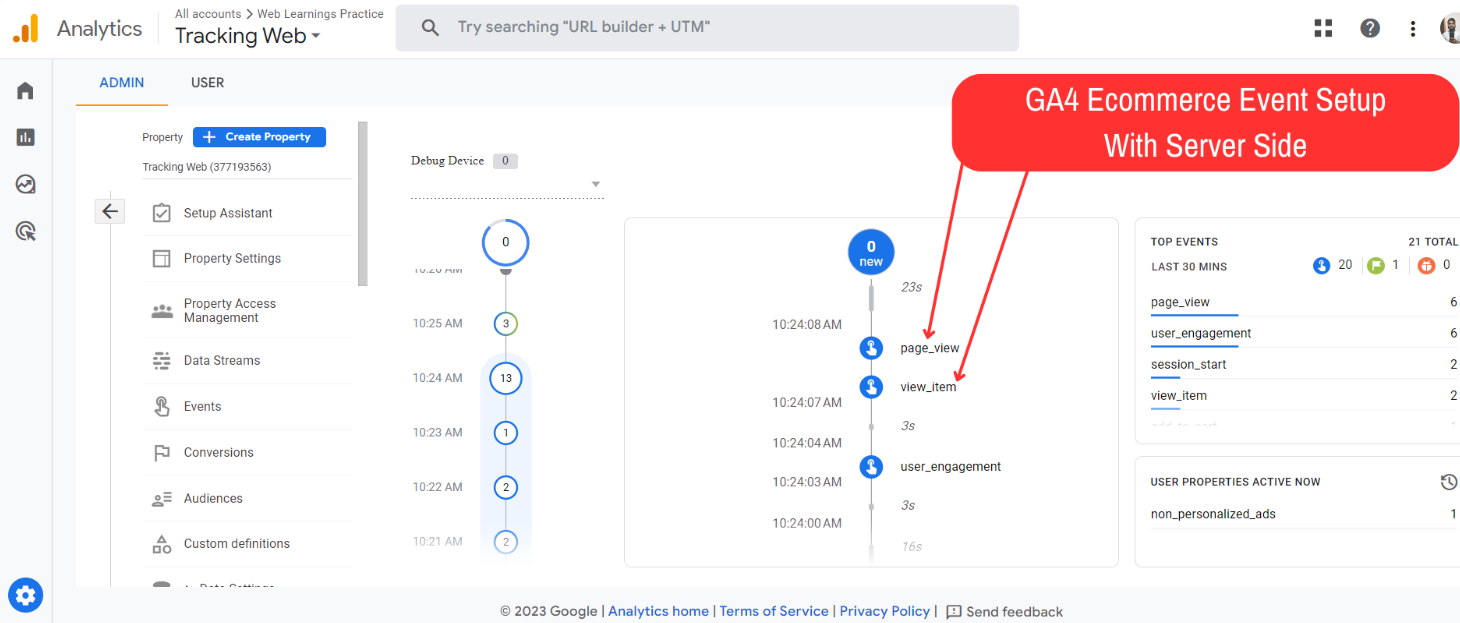Expand the Tracking Web property selector
The image size is (1460, 623).
click(247, 36)
